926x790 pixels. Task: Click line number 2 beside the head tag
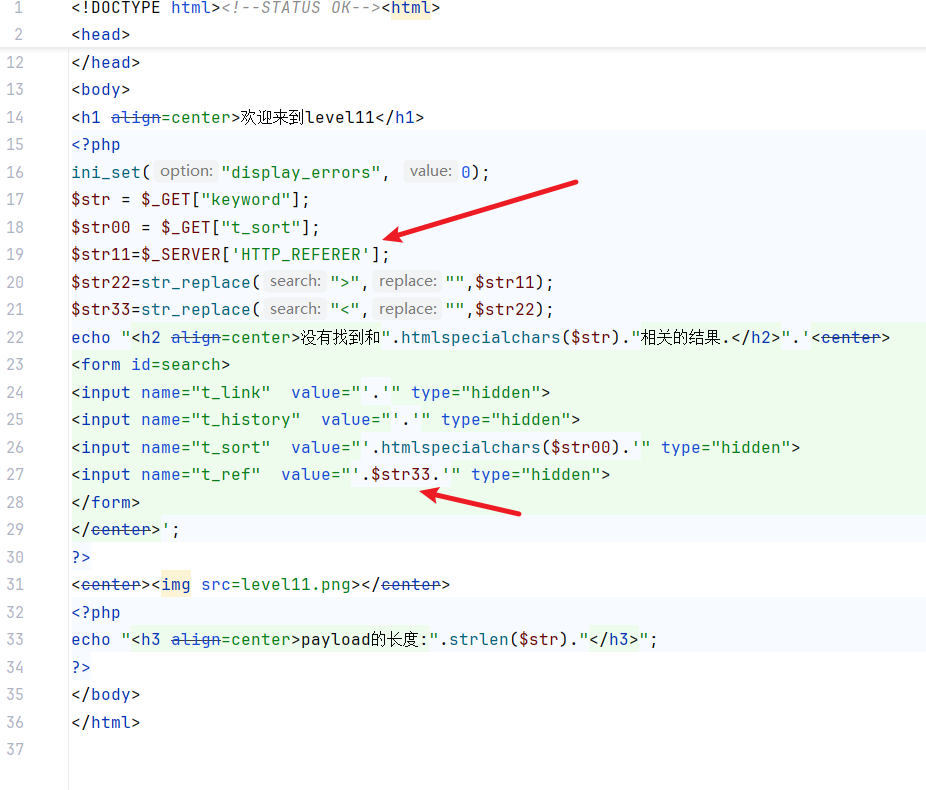click(x=14, y=34)
